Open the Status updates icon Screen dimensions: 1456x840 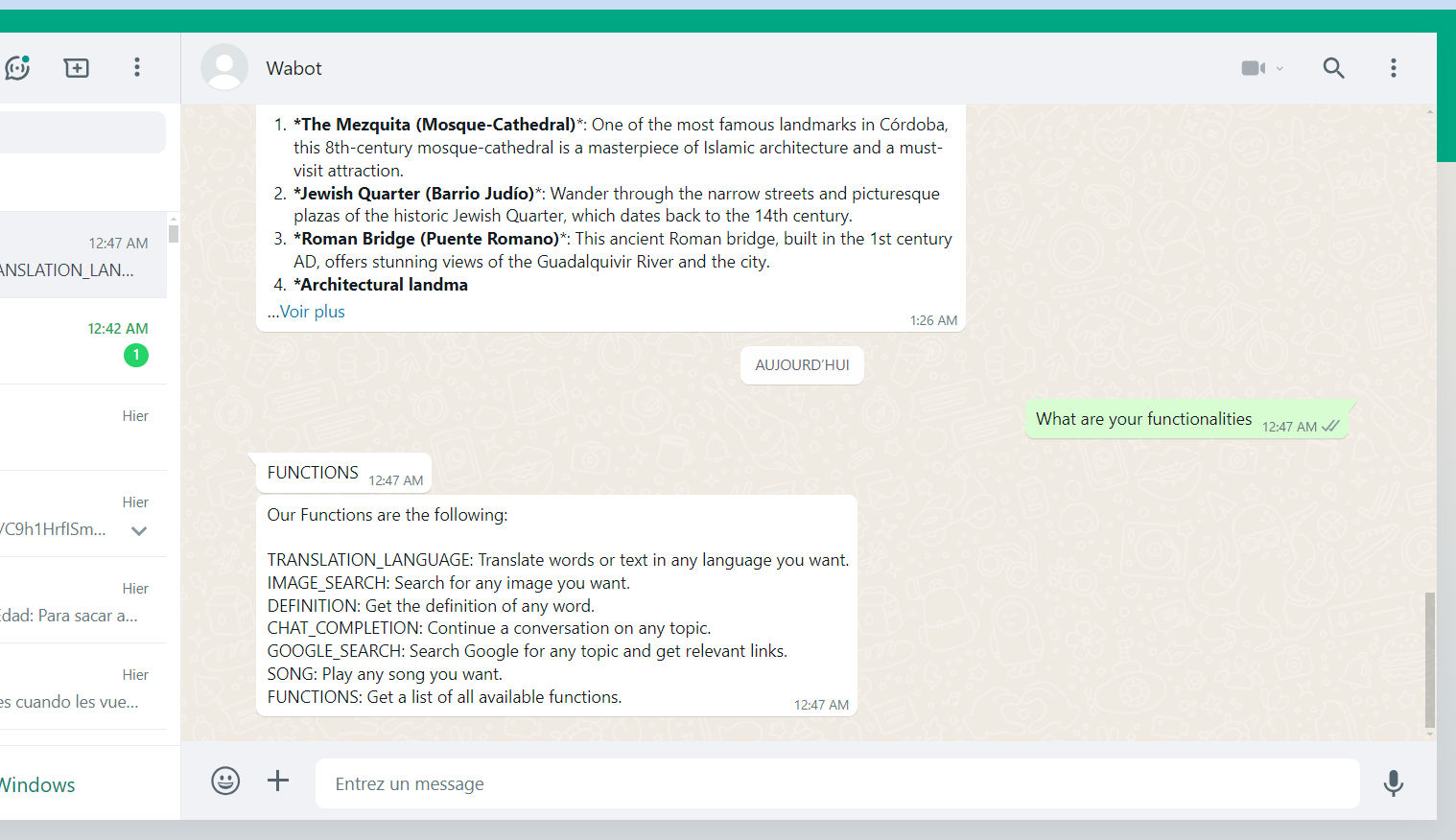pos(17,67)
